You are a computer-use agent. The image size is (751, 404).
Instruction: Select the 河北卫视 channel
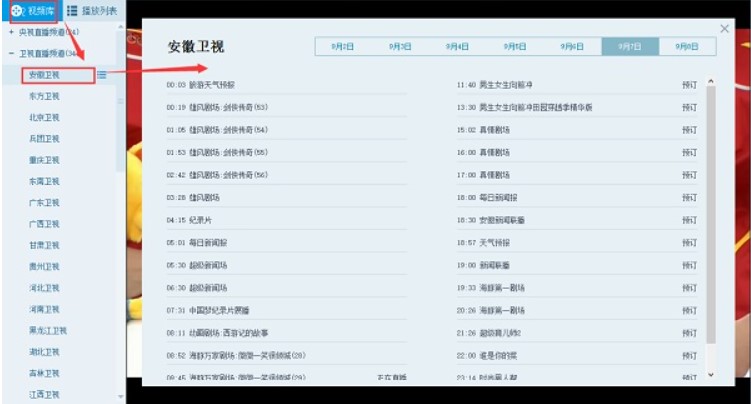pos(44,288)
